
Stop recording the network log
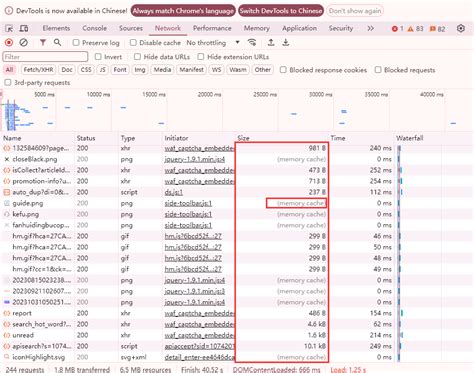(9, 43)
